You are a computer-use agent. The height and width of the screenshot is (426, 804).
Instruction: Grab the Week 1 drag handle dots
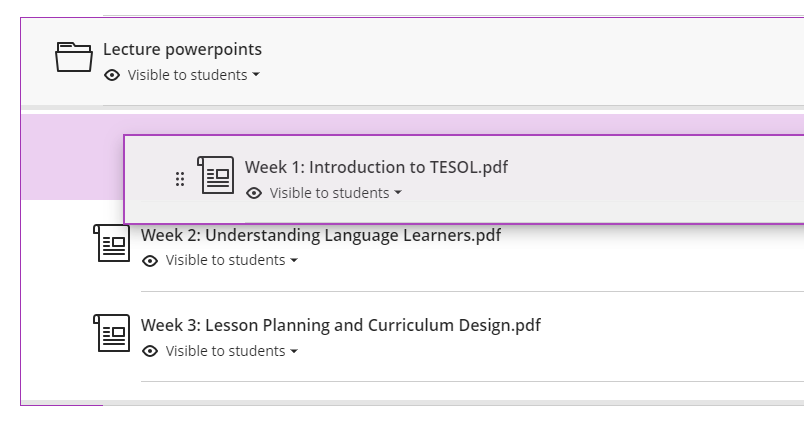click(x=180, y=179)
